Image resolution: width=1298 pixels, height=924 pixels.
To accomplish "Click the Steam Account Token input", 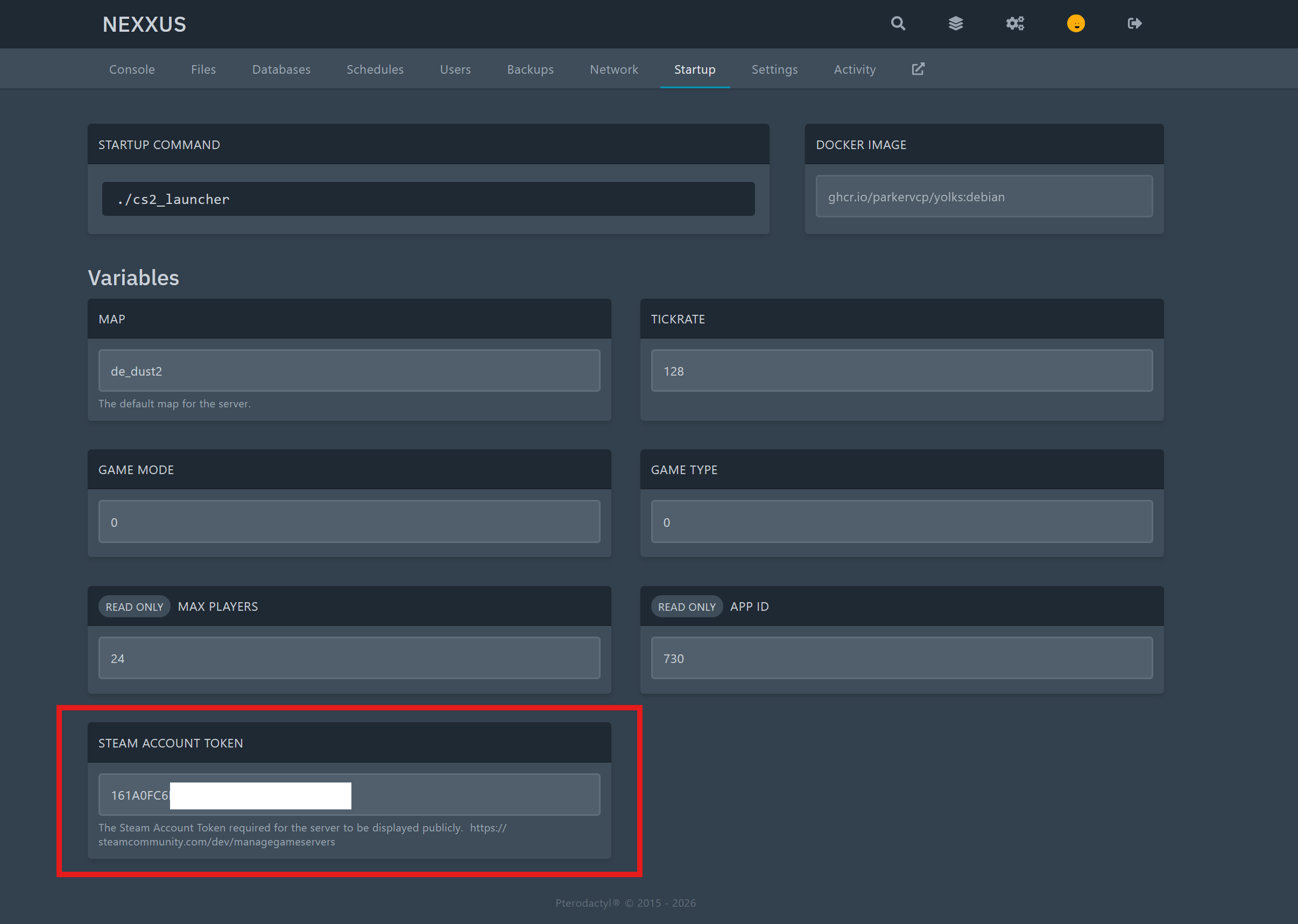I will 349,794.
